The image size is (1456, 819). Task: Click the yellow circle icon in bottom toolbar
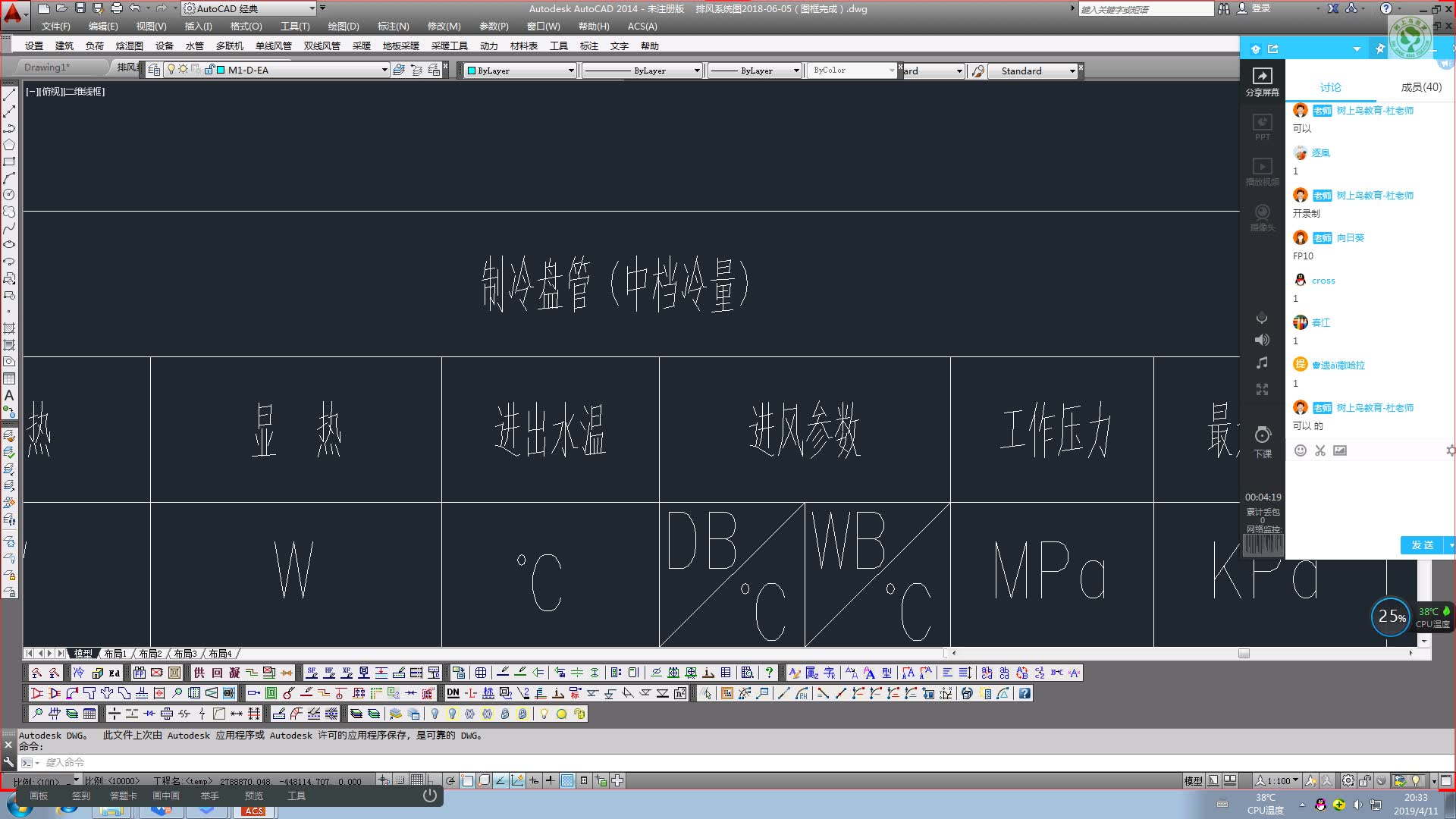pos(561,714)
